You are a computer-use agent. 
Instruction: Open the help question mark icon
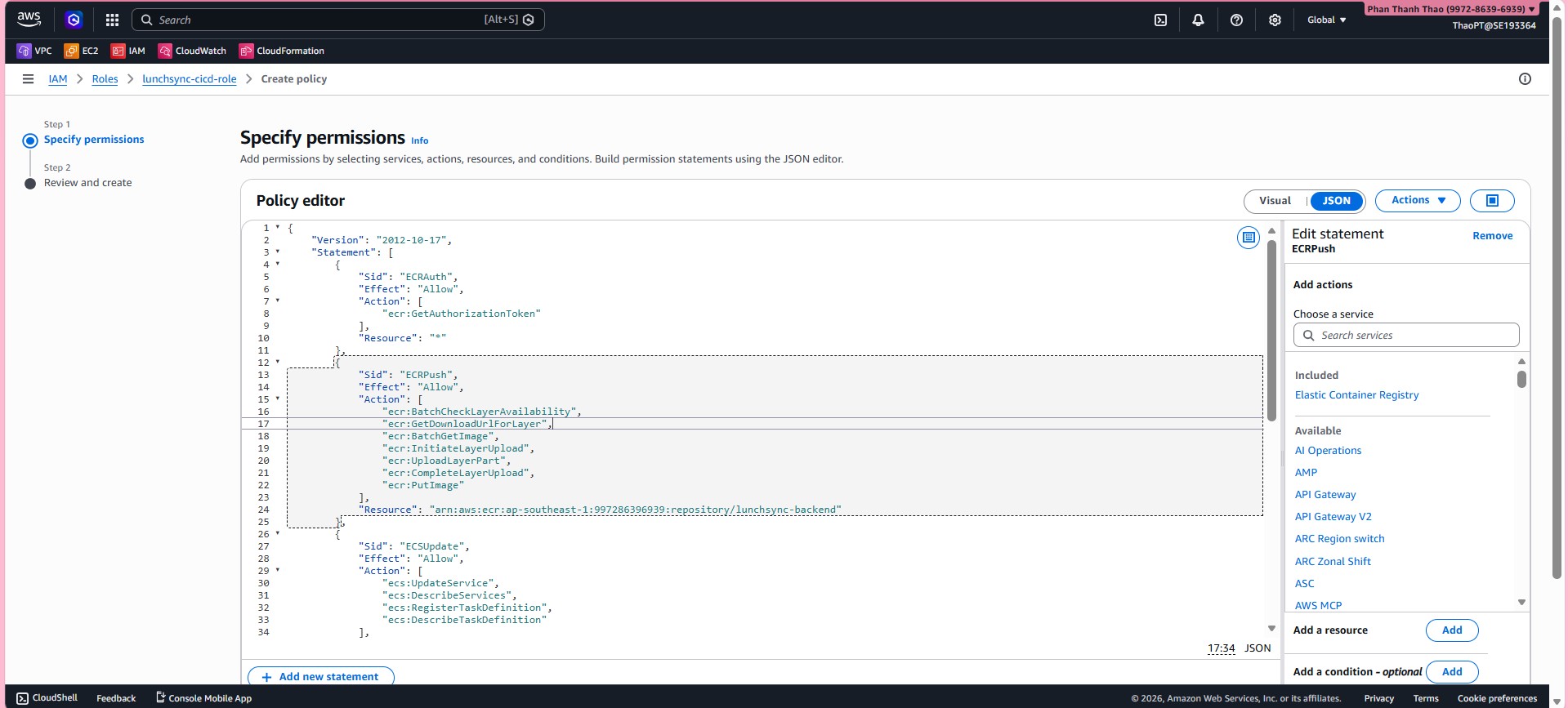coord(1236,20)
